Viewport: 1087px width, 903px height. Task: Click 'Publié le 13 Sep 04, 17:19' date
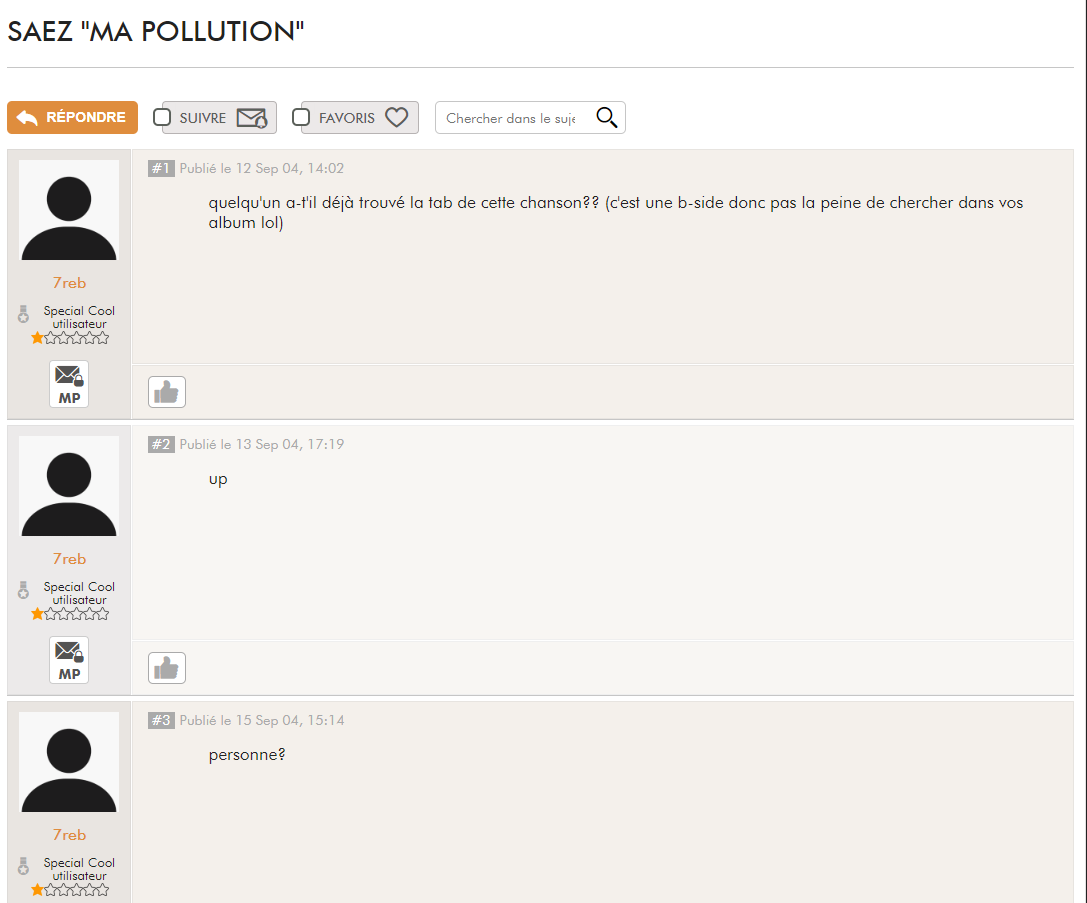point(261,444)
